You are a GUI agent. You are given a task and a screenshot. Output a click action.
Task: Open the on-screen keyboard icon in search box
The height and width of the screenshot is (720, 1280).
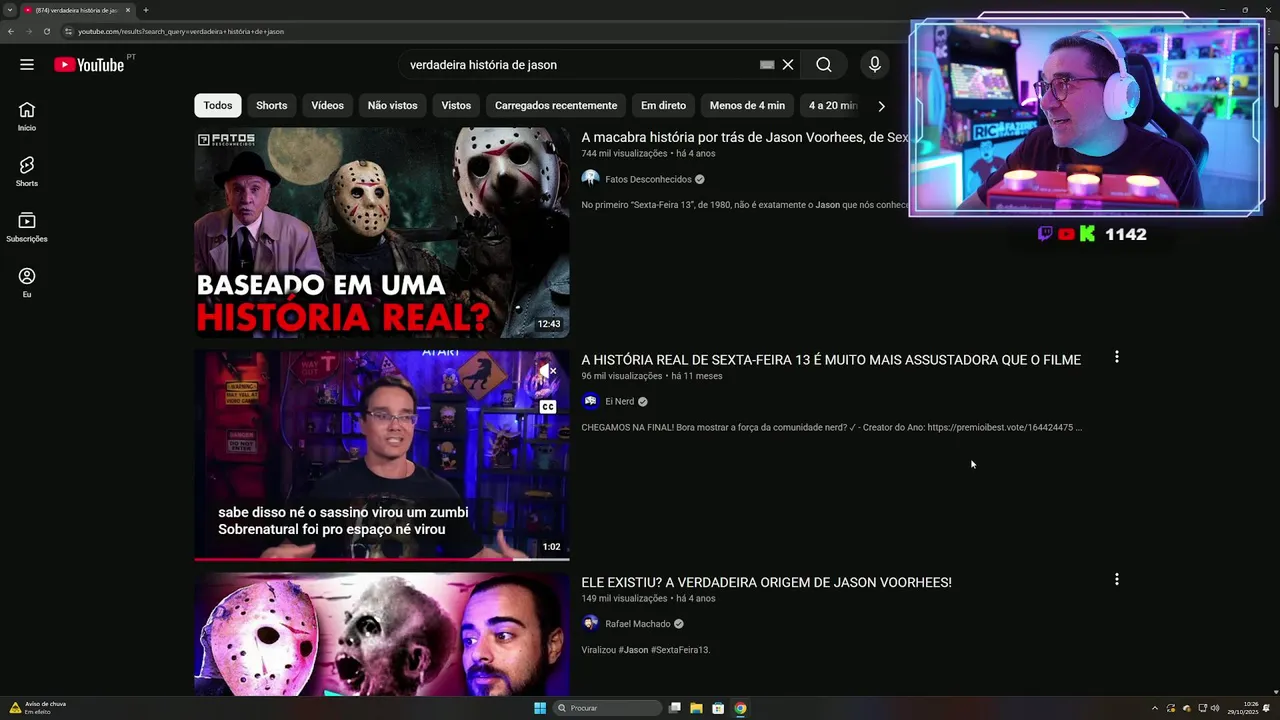pyautogui.click(x=767, y=65)
